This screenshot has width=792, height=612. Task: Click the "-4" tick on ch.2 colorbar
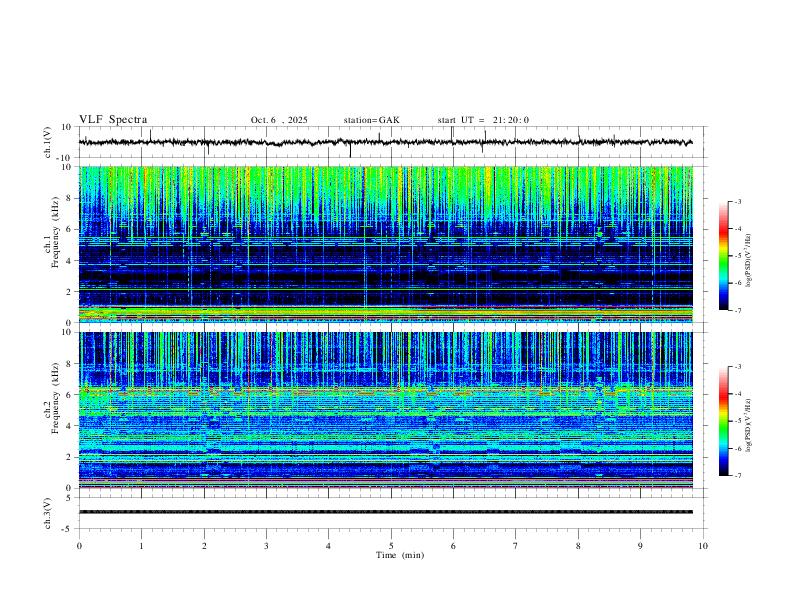[x=737, y=394]
